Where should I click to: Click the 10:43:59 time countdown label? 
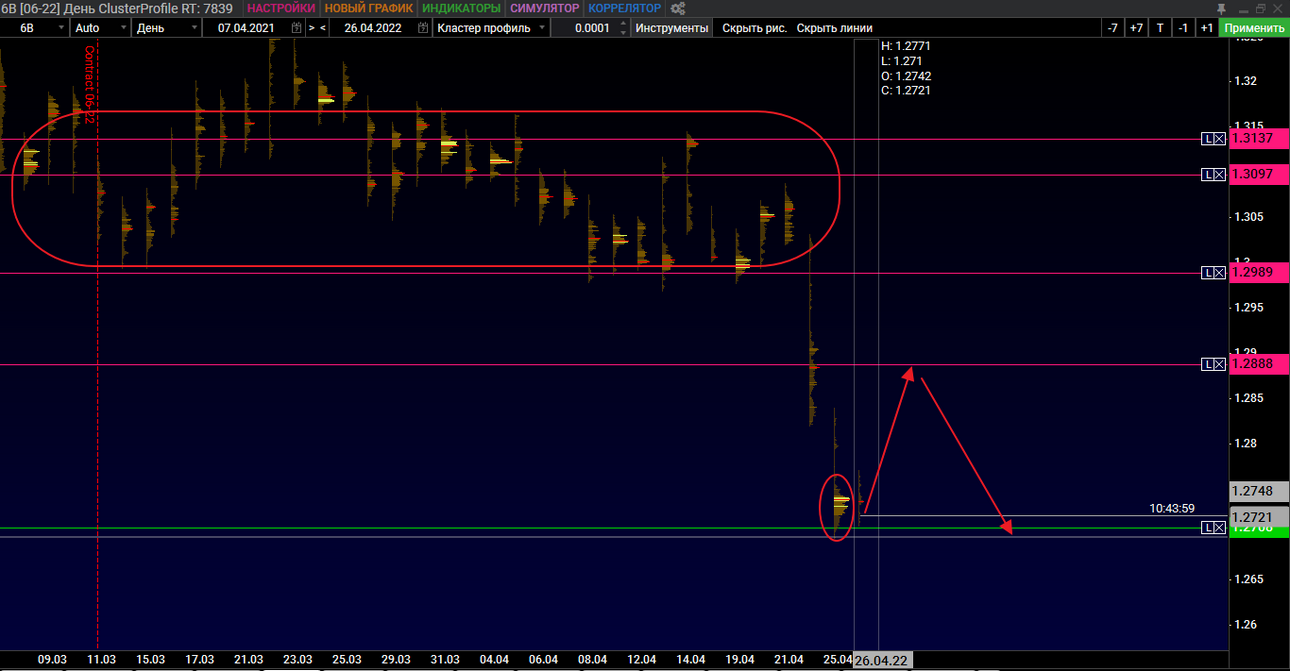coord(1172,508)
